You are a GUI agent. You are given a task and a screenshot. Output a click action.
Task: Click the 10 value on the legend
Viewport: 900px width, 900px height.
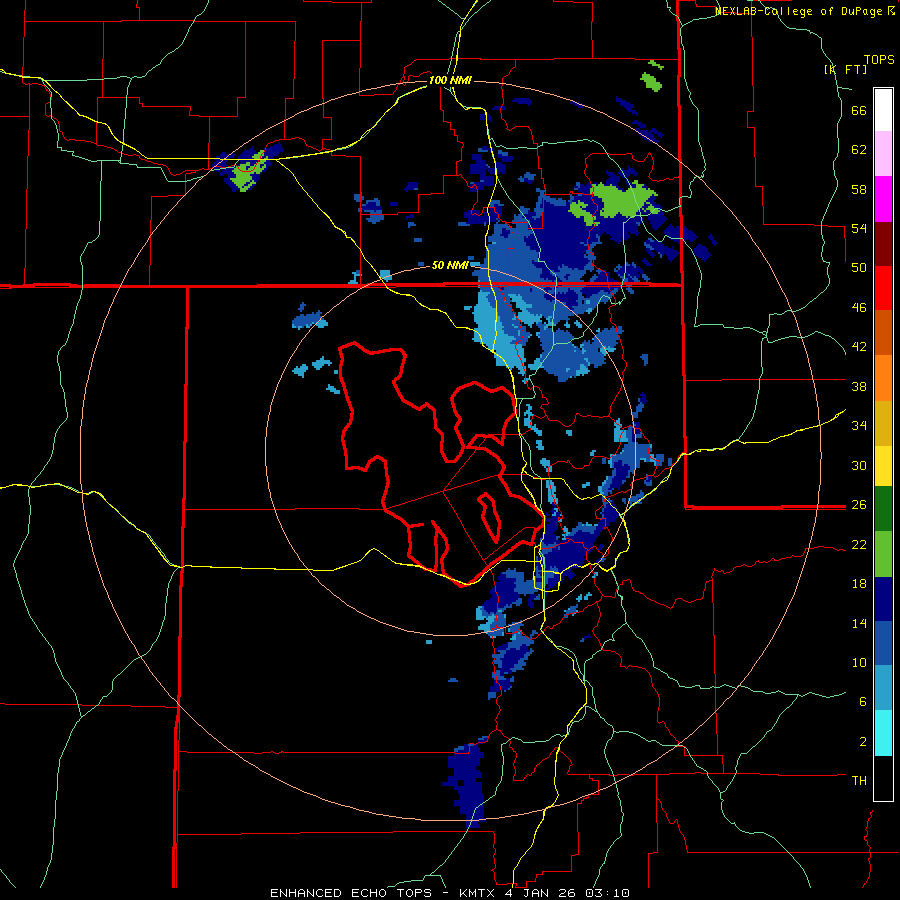(859, 663)
